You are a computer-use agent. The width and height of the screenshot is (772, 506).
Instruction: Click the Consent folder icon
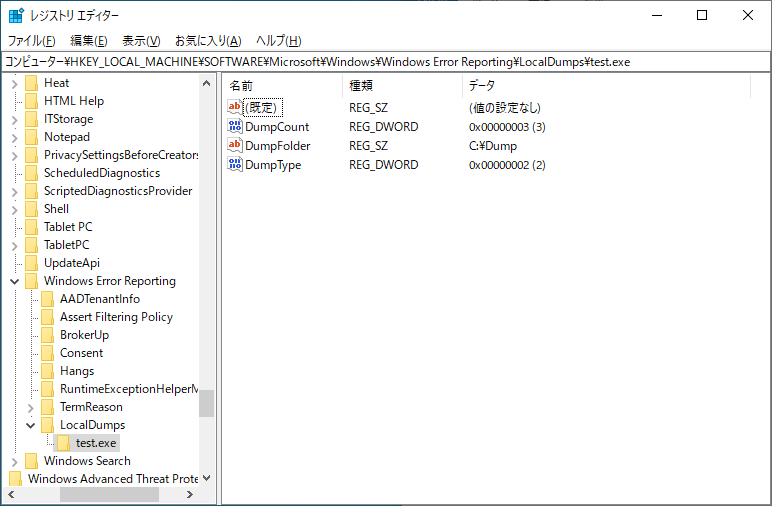point(48,353)
